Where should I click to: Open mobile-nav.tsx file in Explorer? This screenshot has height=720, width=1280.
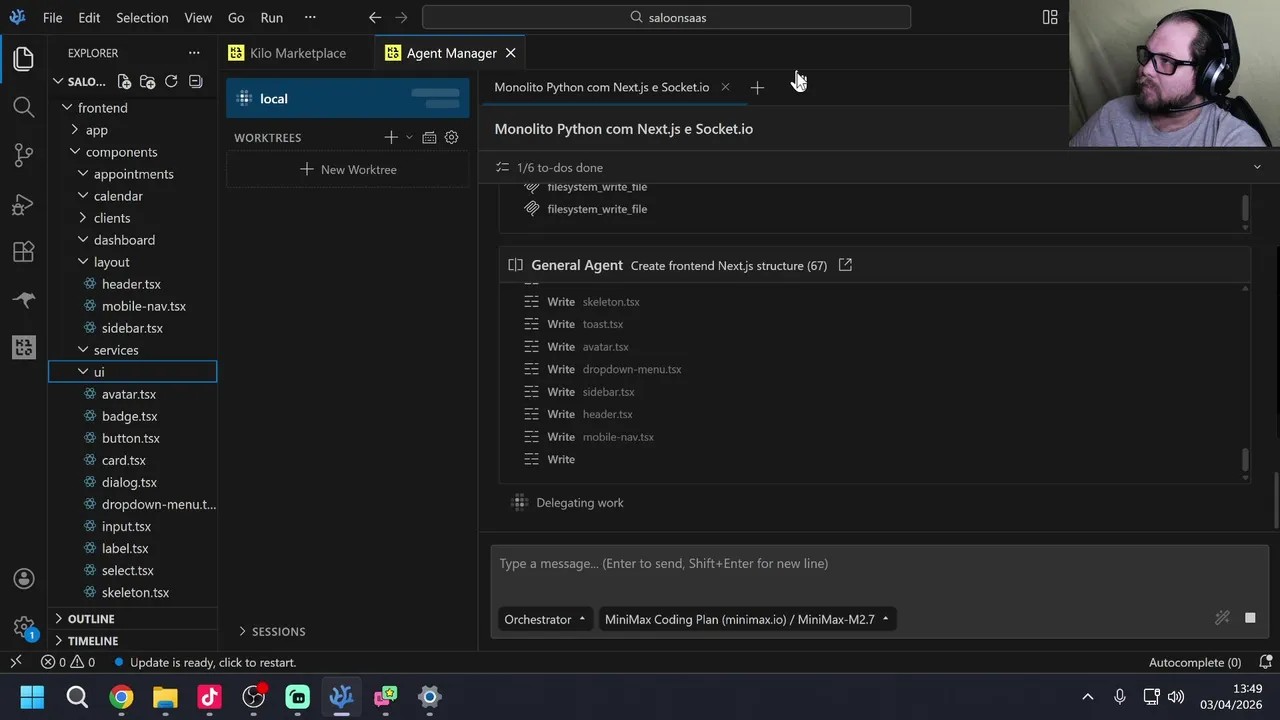143,306
